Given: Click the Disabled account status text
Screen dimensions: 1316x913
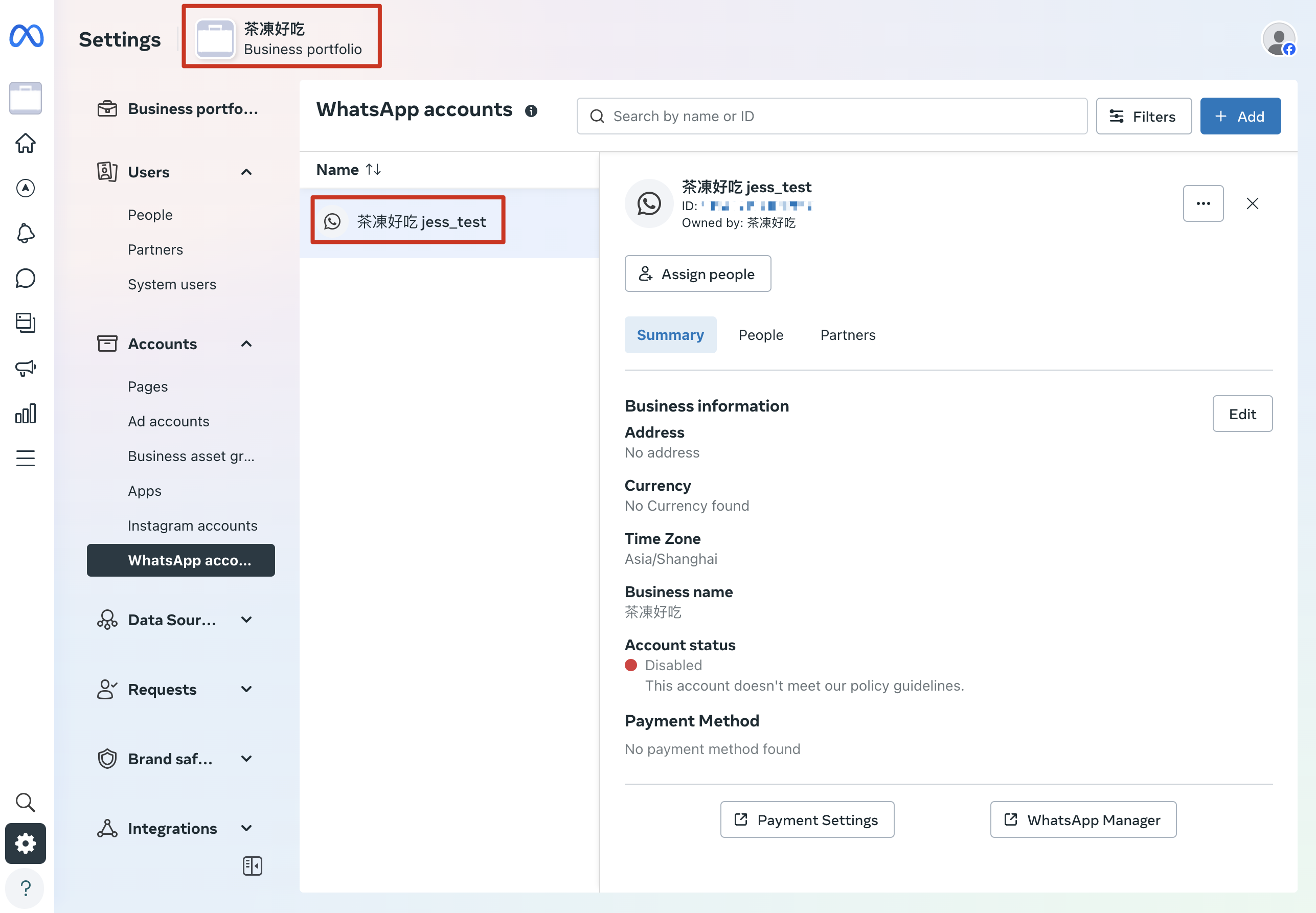Looking at the screenshot, I should pos(673,665).
